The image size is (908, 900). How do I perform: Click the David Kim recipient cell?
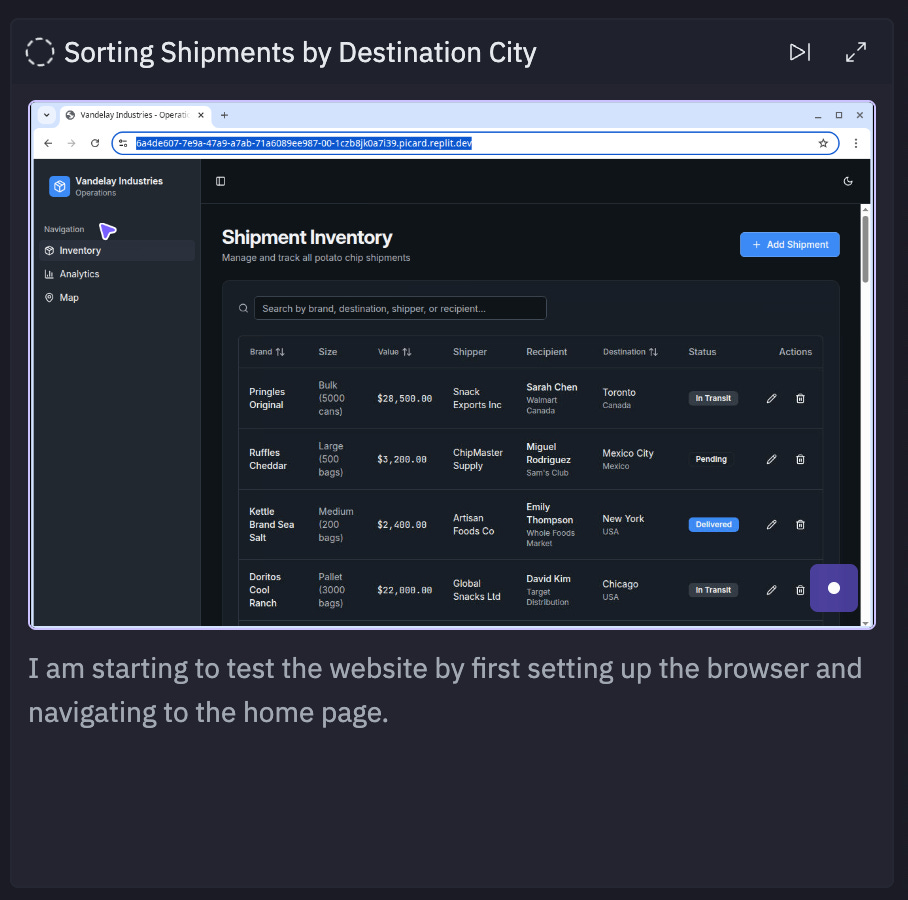[x=548, y=590]
